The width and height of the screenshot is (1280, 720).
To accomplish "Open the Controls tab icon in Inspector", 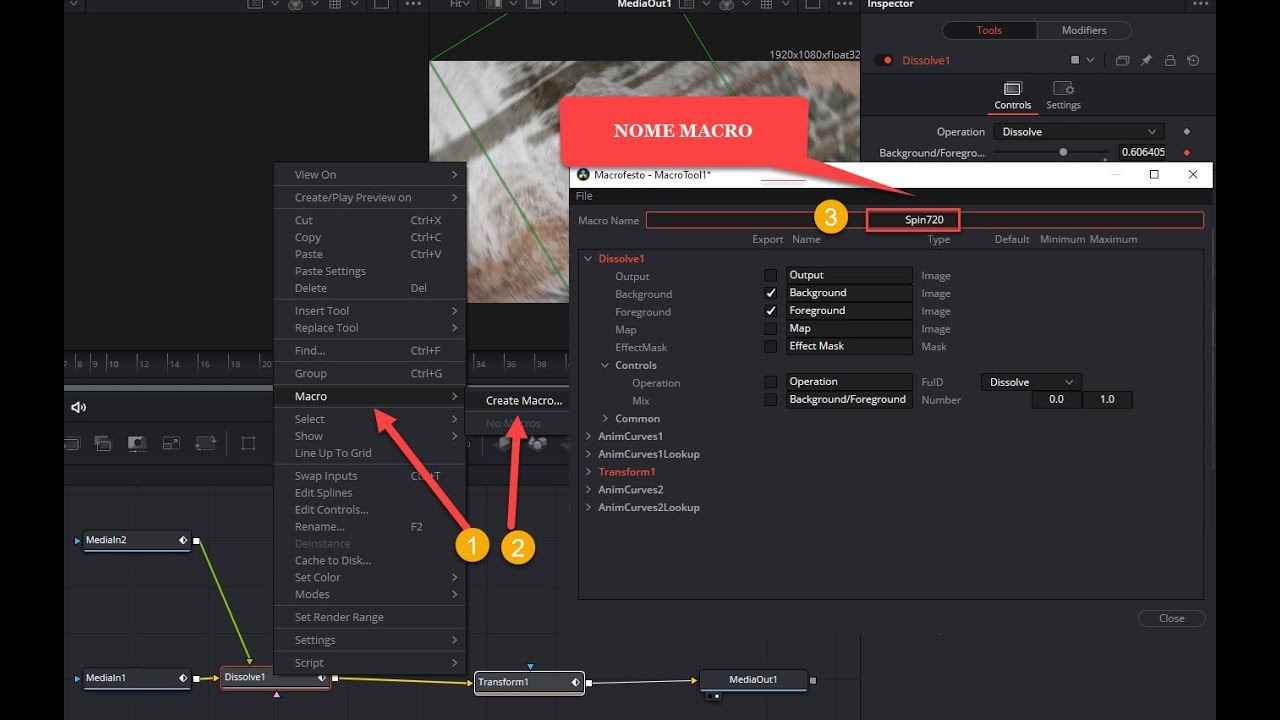I will point(1012,89).
